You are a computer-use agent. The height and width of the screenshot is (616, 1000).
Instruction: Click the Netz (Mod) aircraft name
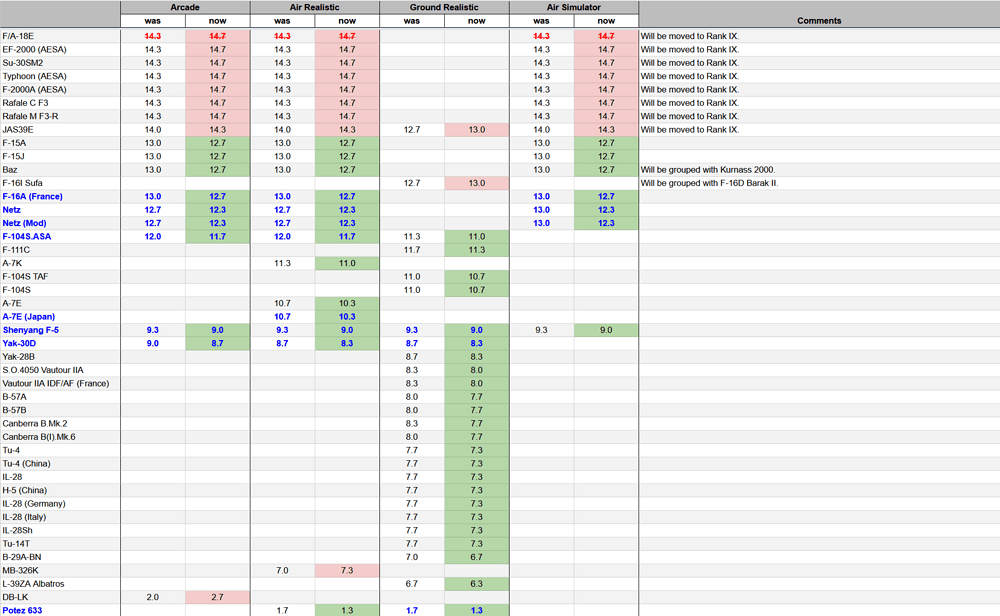click(x=23, y=223)
